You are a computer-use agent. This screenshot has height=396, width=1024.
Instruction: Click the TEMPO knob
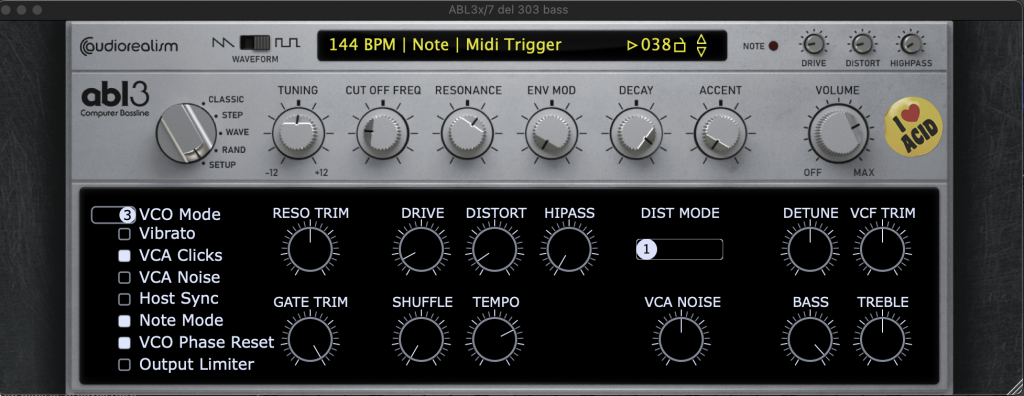pos(494,340)
